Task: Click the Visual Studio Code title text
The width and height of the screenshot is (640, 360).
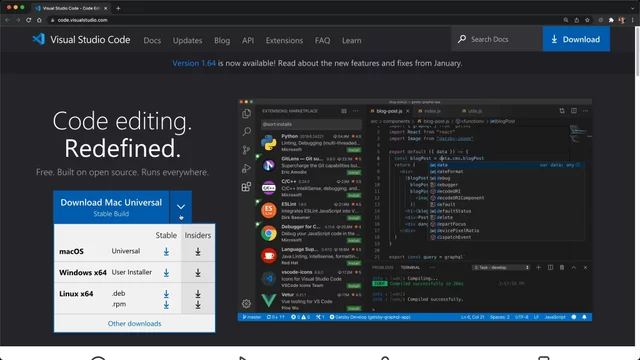Action: pos(90,40)
